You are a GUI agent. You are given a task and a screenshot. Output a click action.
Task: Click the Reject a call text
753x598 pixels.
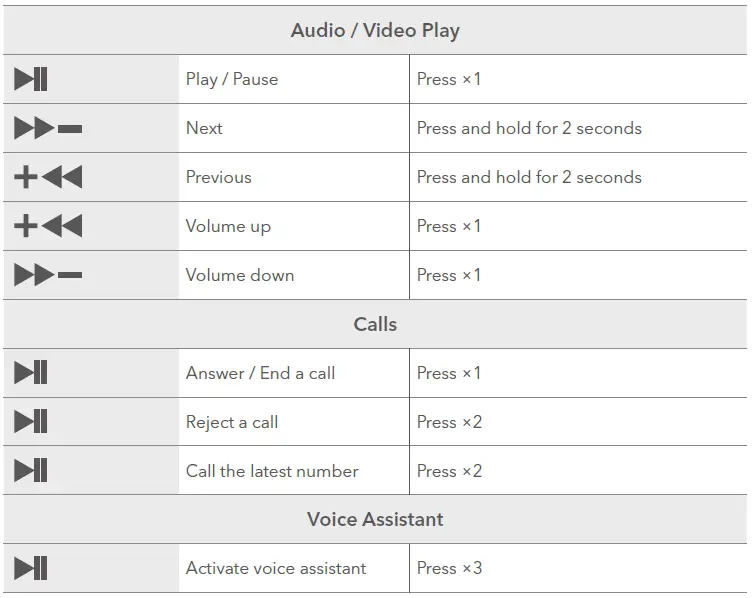[x=232, y=422]
